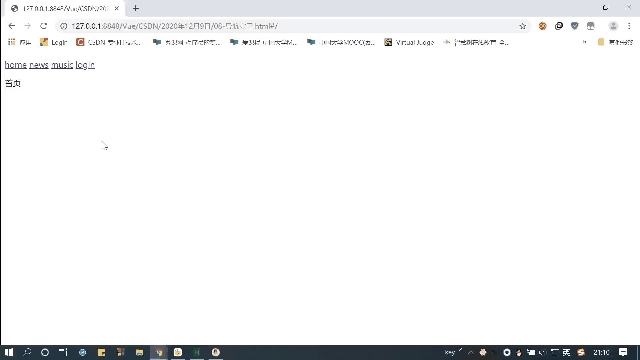Open the bookmark right of Virtual Judge
Screen dimensions: 640x360
[x=476, y=42]
